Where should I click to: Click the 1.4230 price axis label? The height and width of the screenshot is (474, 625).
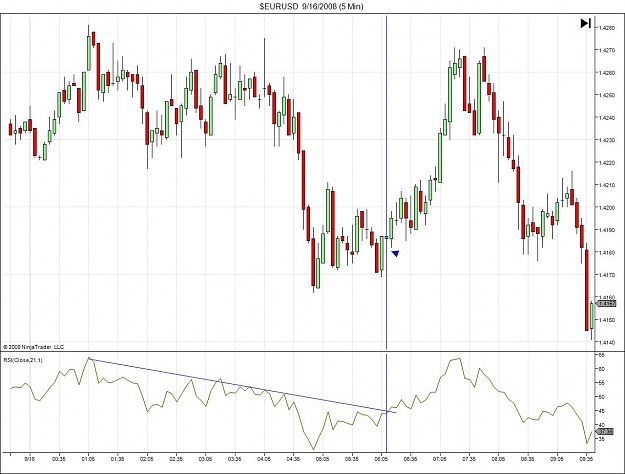[x=606, y=140]
